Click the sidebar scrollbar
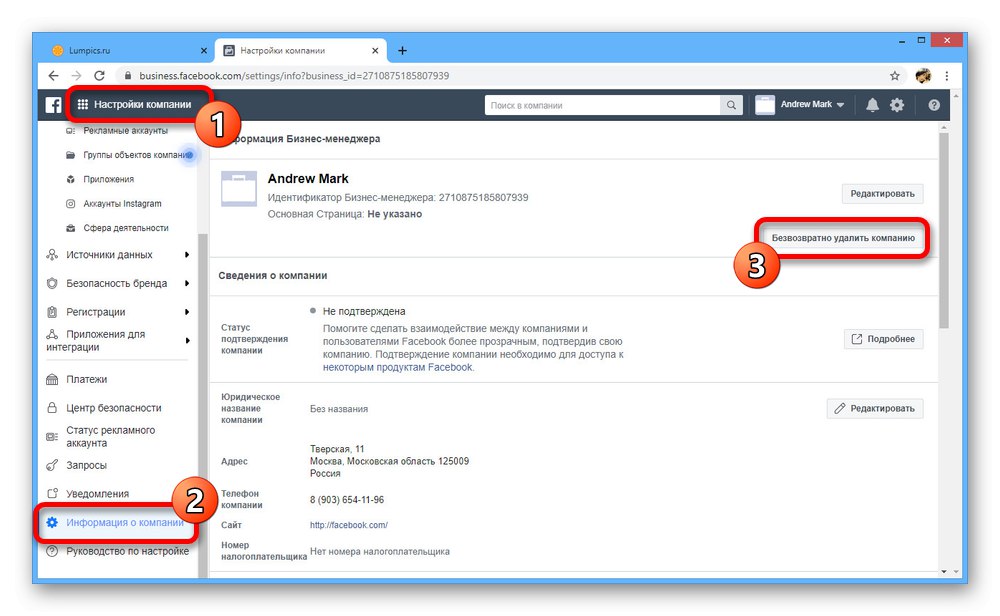 (202, 405)
